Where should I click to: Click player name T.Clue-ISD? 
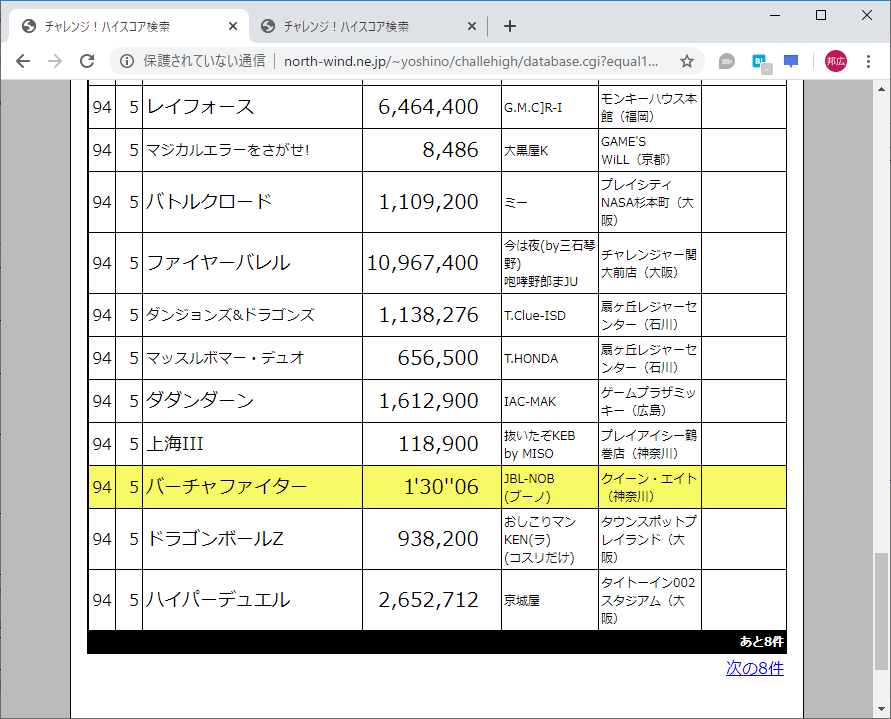[535, 315]
